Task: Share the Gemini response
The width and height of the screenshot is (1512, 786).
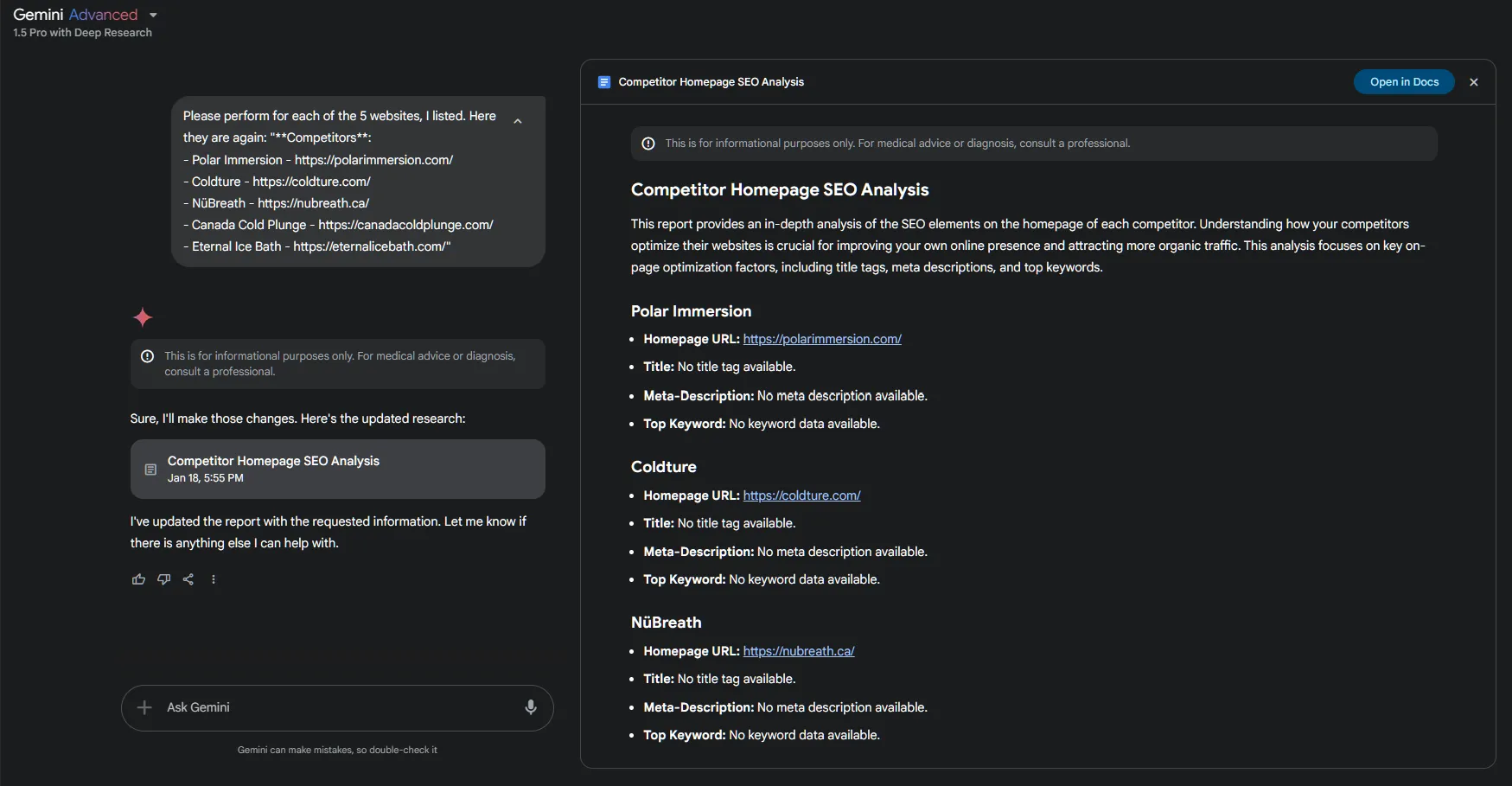Action: [x=188, y=579]
